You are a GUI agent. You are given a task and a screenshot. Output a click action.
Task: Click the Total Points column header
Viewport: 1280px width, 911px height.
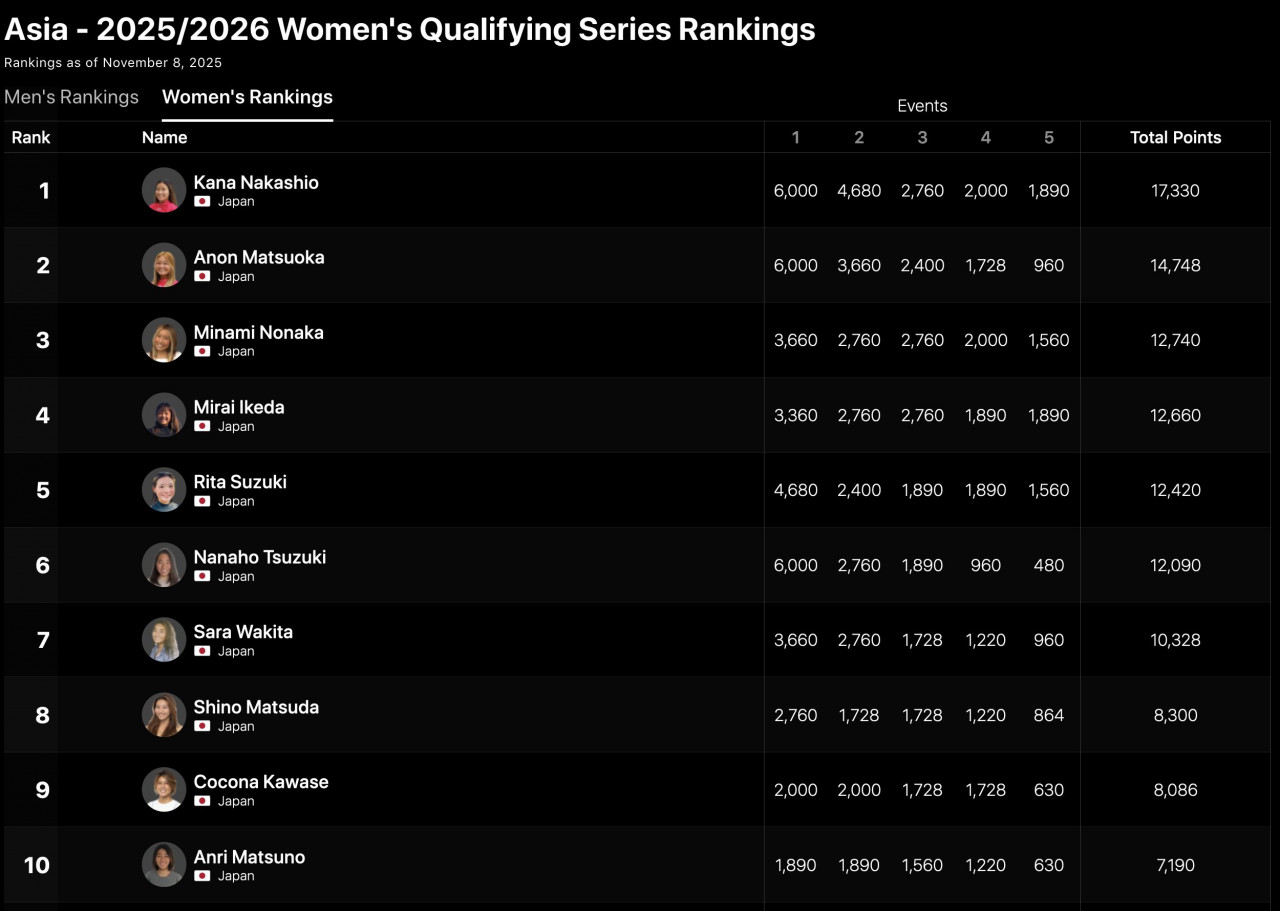[x=1175, y=137]
